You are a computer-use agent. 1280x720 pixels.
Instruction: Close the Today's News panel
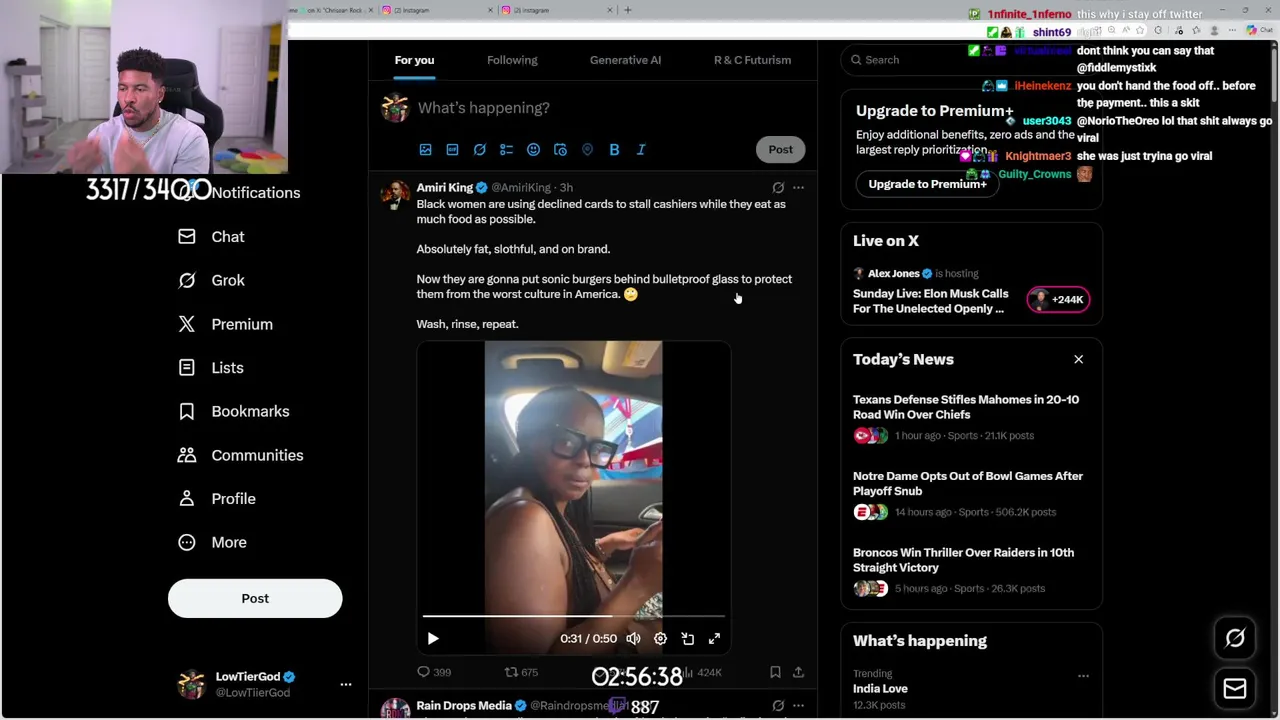(x=1078, y=359)
